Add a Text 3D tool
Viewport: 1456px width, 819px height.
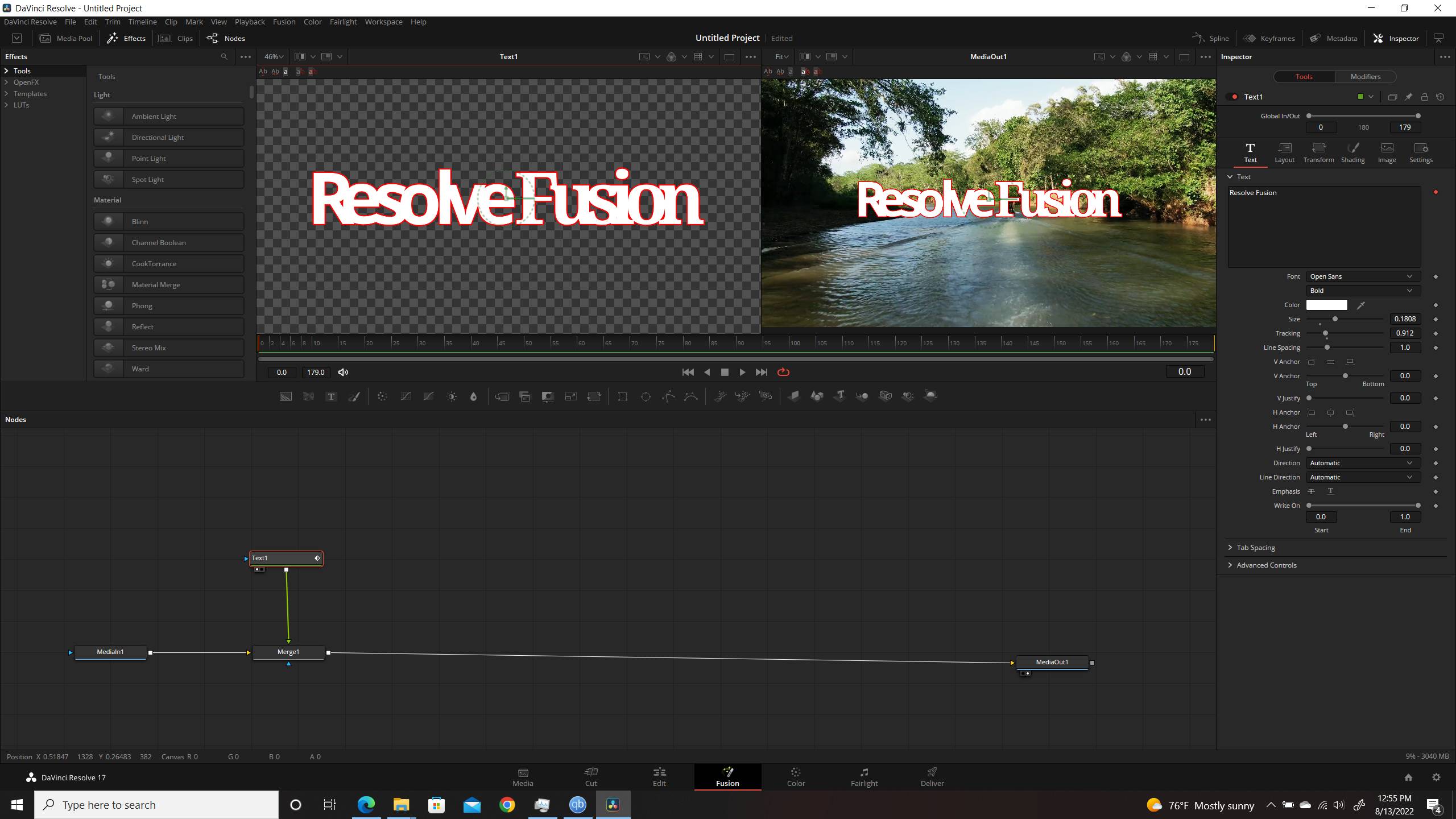pos(839,396)
